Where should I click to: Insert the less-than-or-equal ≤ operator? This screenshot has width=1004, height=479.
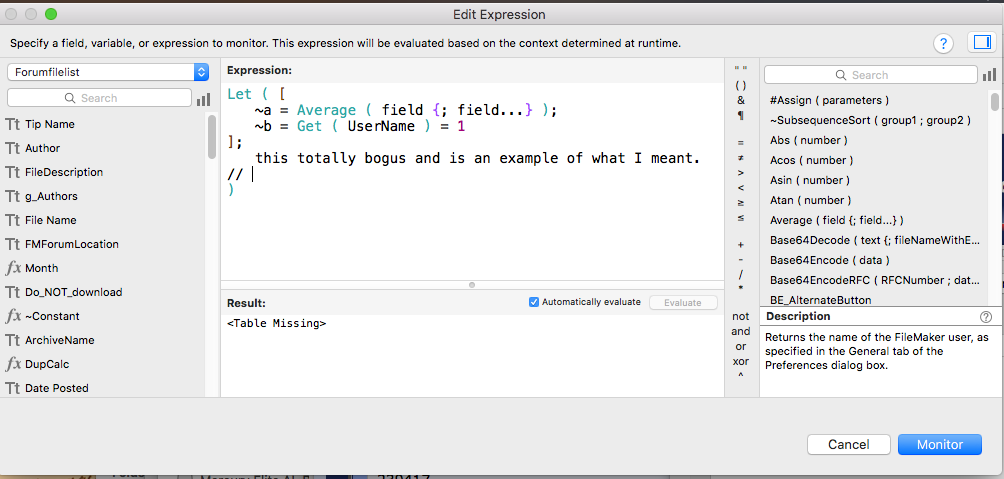(741, 218)
